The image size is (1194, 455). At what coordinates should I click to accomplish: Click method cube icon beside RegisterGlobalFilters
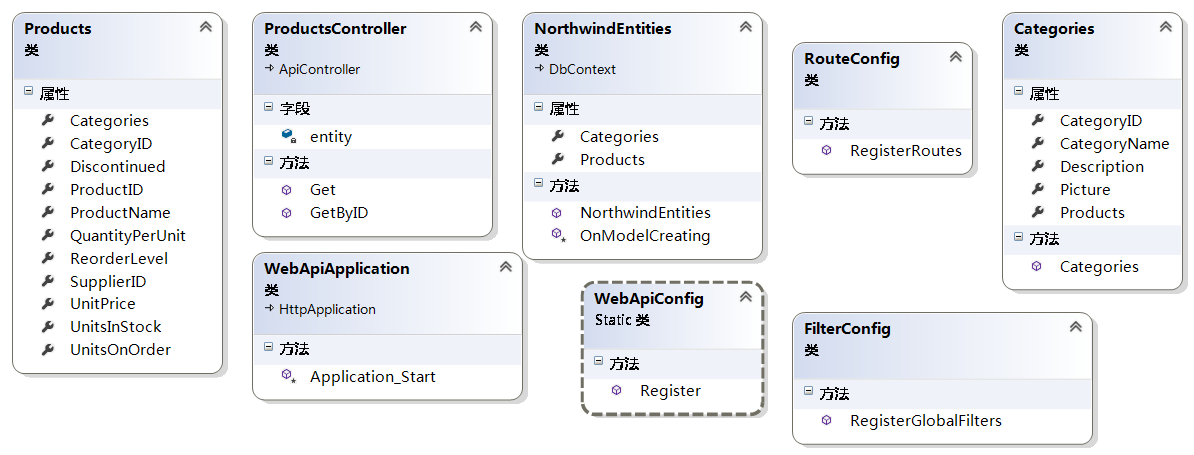pos(827,420)
